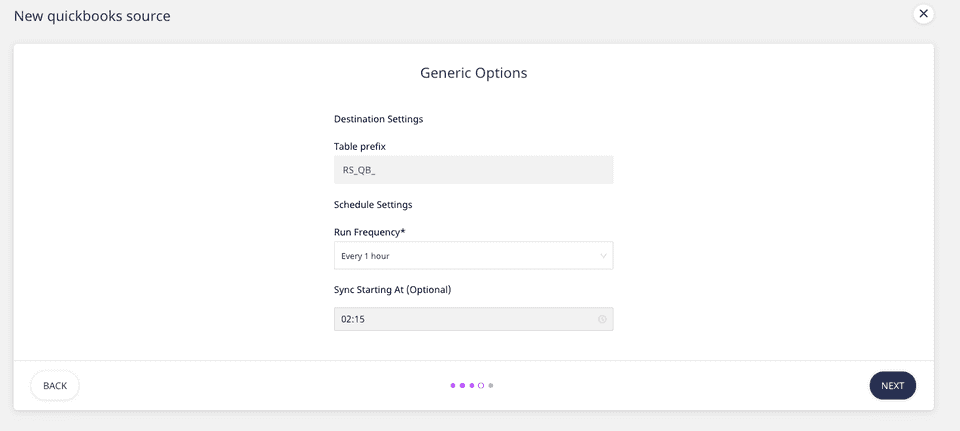Click the Sync Starting At time field 02:15
Viewport: 960px width, 431px height.
pyautogui.click(x=465, y=319)
